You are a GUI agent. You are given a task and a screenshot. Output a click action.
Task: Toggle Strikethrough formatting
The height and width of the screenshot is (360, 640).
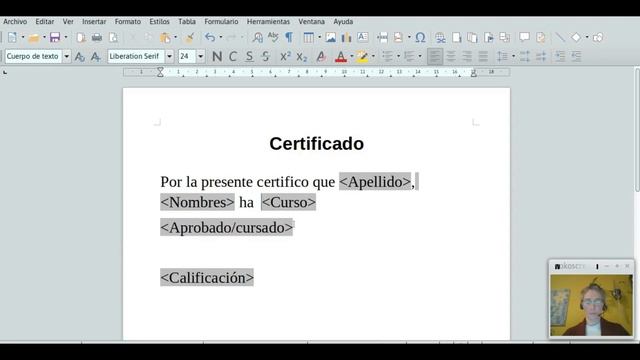coord(266,56)
